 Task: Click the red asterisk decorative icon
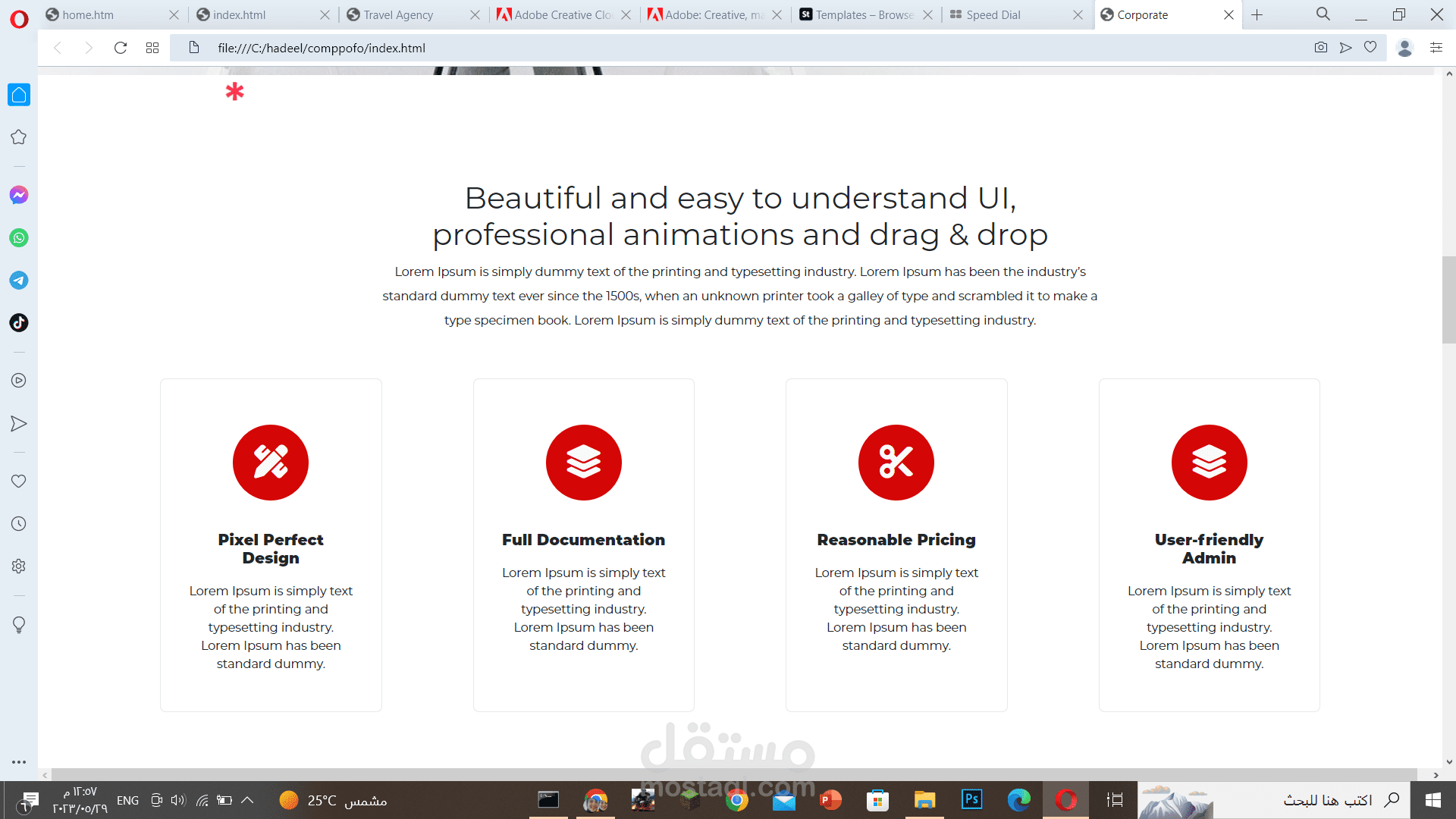[x=234, y=92]
